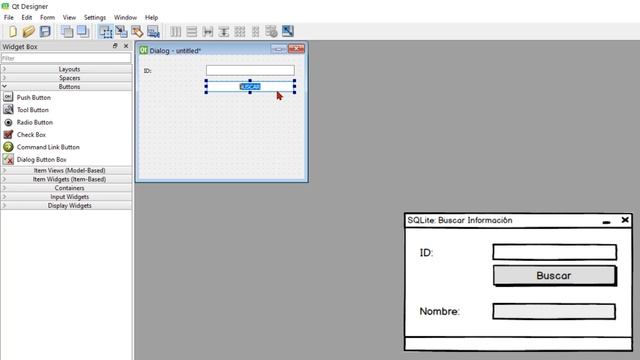Image resolution: width=640 pixels, height=360 pixels.
Task: Open the Form menu
Action: pos(47,17)
